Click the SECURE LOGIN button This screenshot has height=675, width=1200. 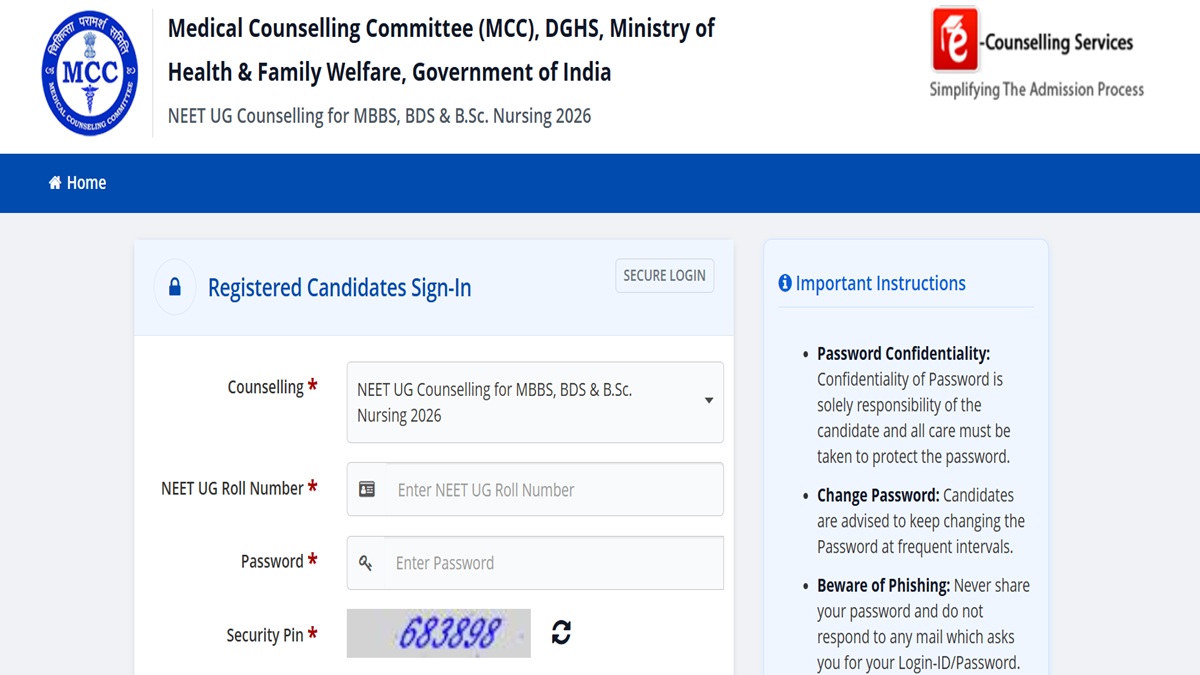665,276
